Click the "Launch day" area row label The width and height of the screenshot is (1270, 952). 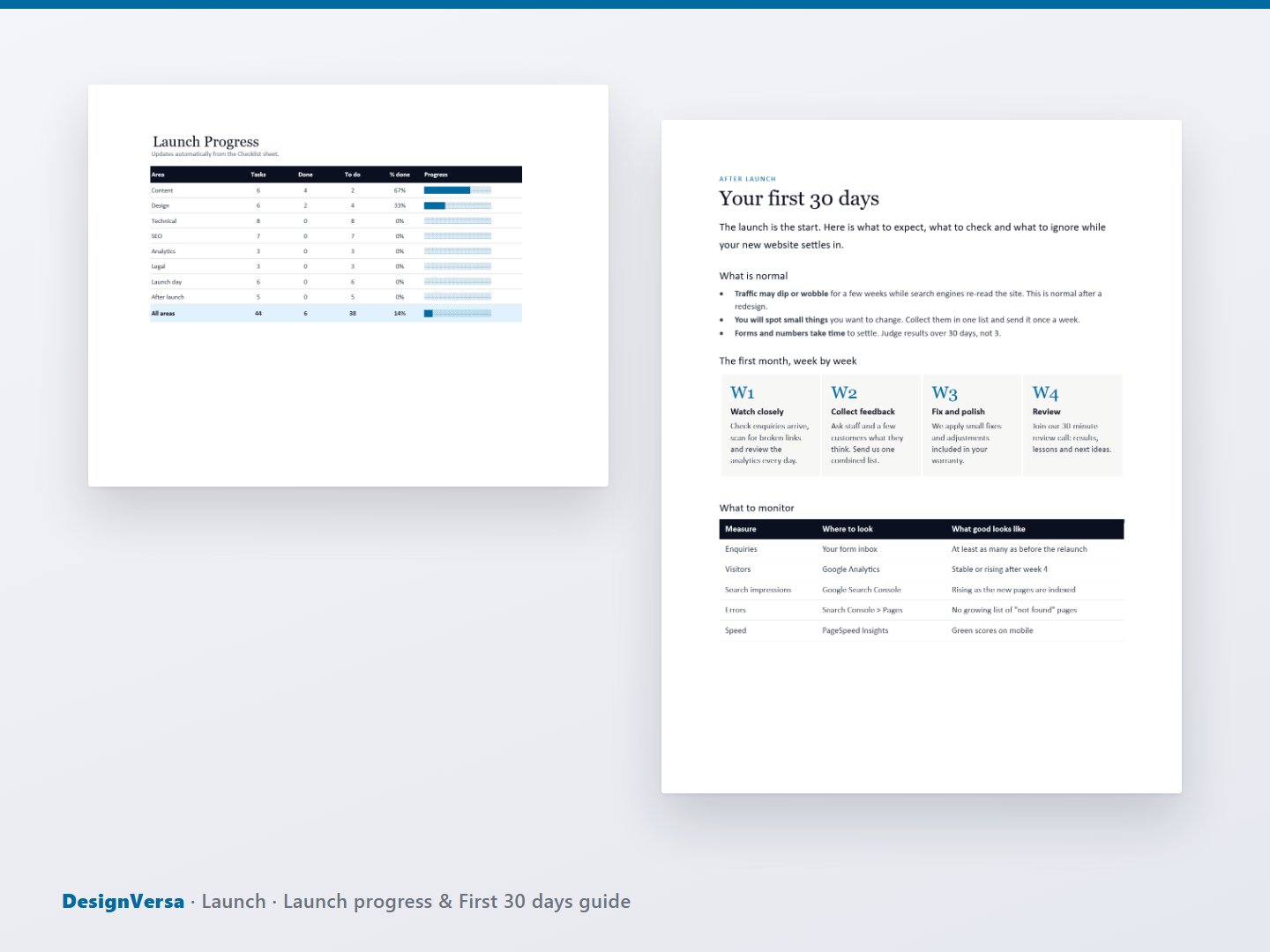[167, 282]
